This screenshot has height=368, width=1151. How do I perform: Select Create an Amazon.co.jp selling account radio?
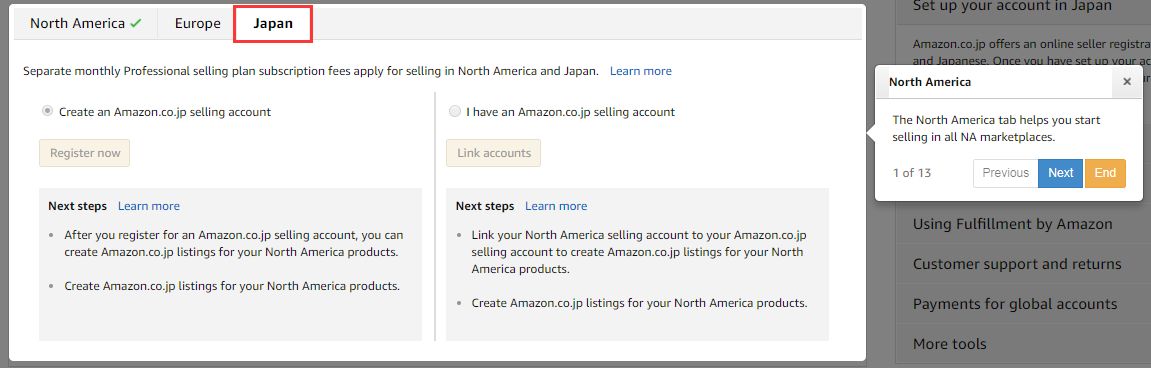click(48, 112)
